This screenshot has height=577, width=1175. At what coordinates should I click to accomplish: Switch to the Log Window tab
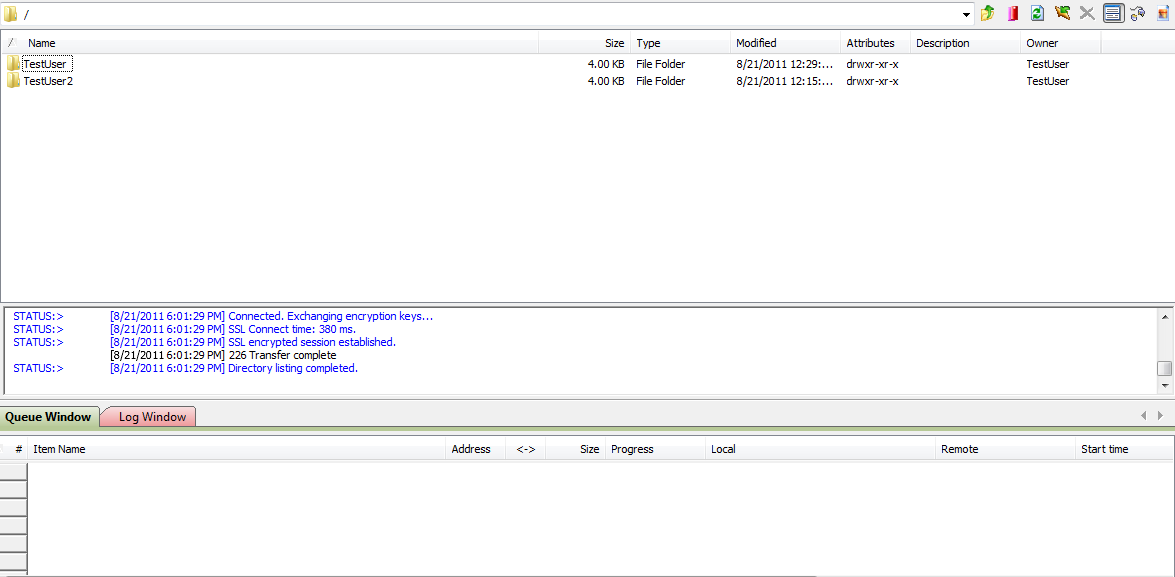(x=152, y=417)
